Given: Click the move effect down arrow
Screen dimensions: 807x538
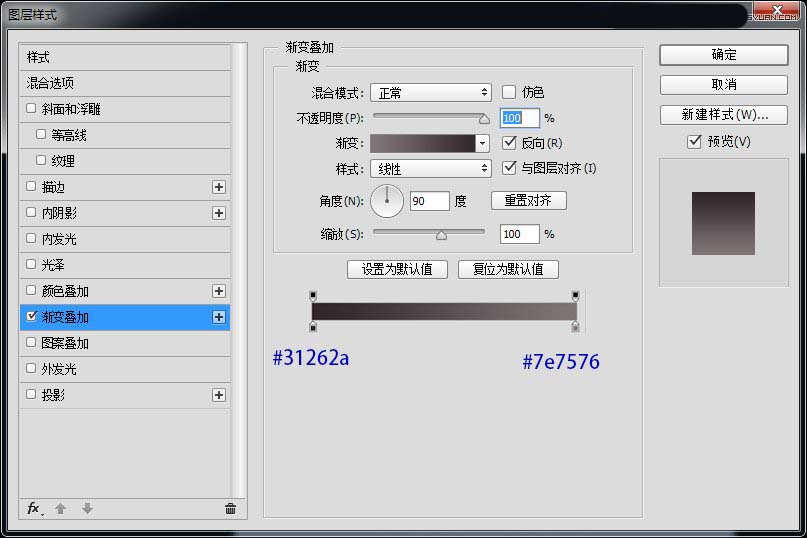Looking at the screenshot, I should click(x=87, y=509).
